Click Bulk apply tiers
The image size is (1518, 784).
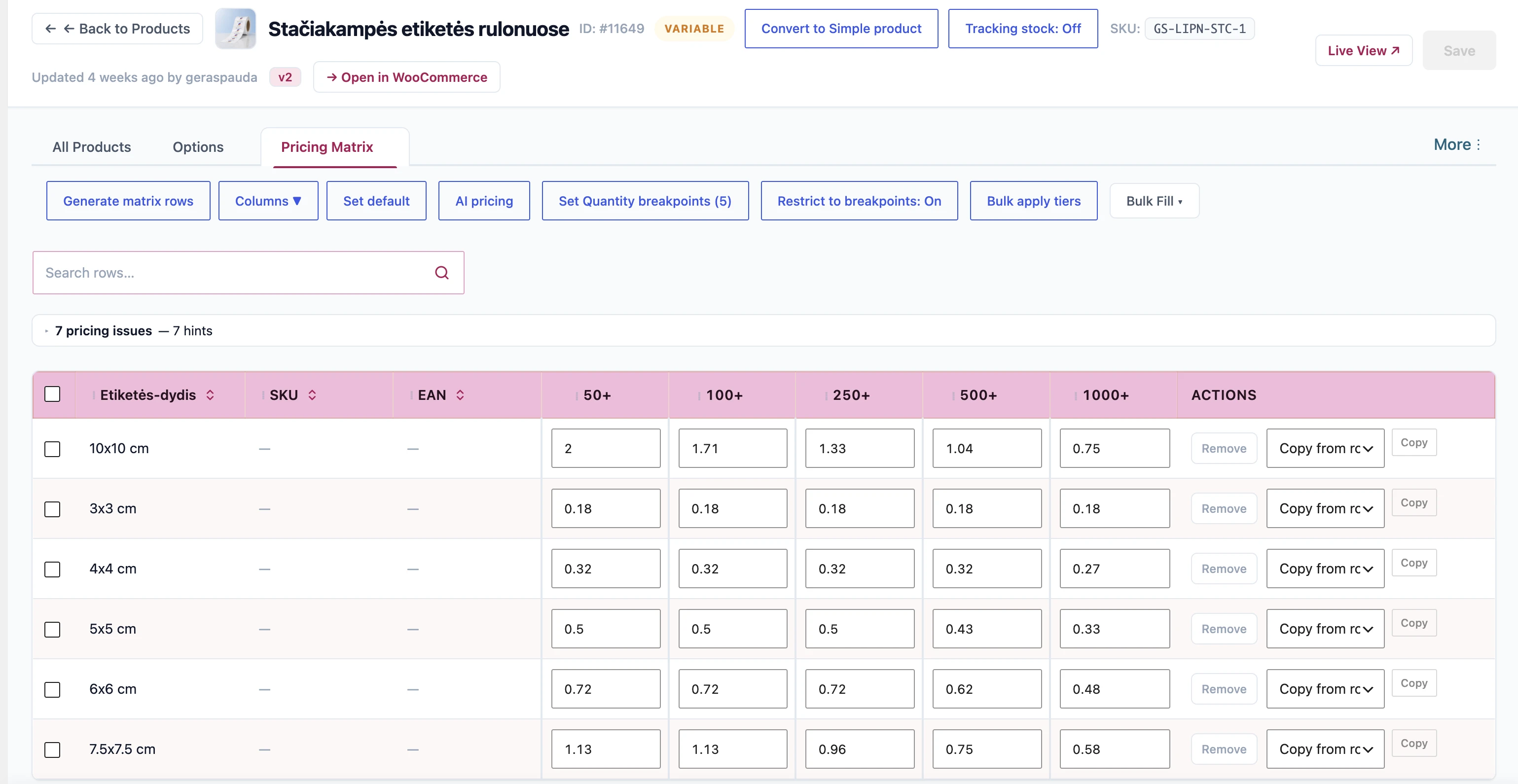click(1034, 201)
